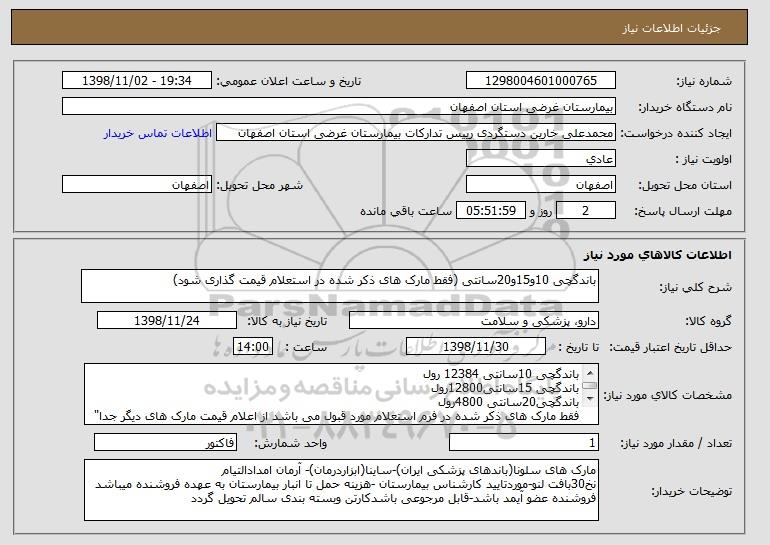Image resolution: width=770 pixels, height=545 pixels.
Task: Click remaining time field 05:51:59
Action: click(x=491, y=211)
